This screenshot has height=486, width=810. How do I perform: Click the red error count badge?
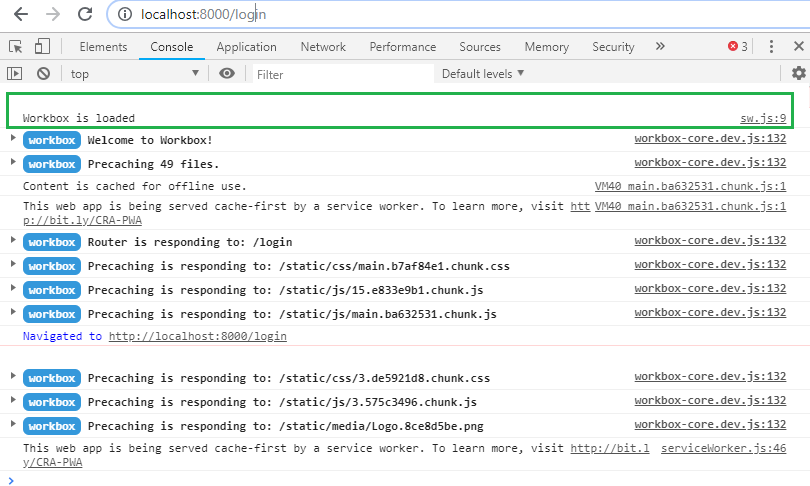pyautogui.click(x=738, y=46)
